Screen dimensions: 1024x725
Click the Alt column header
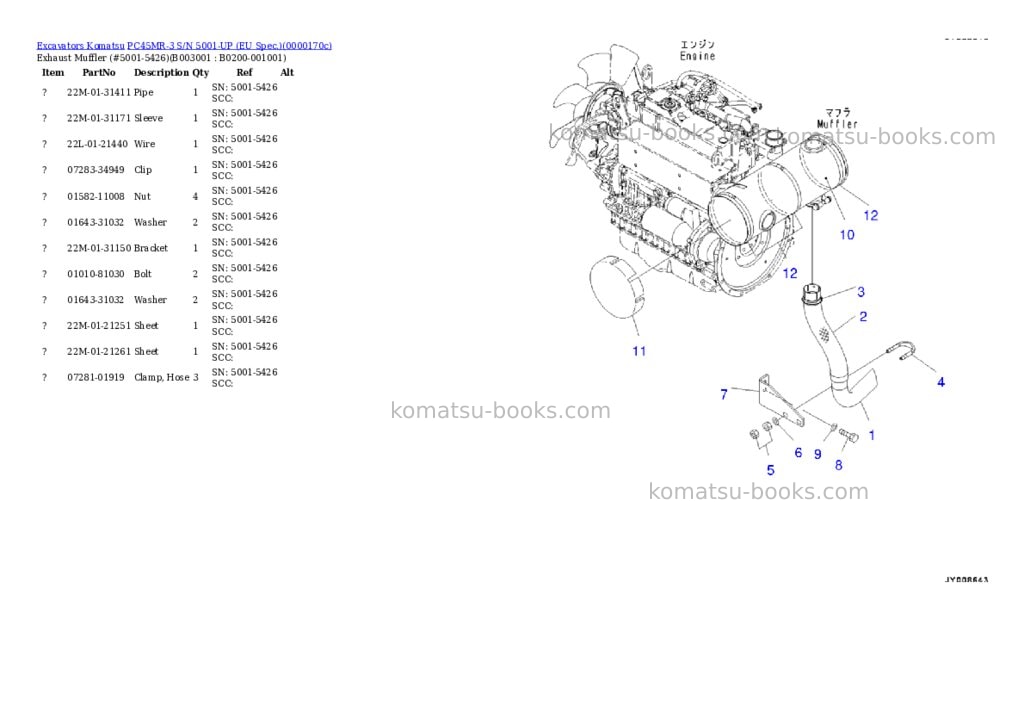click(287, 72)
